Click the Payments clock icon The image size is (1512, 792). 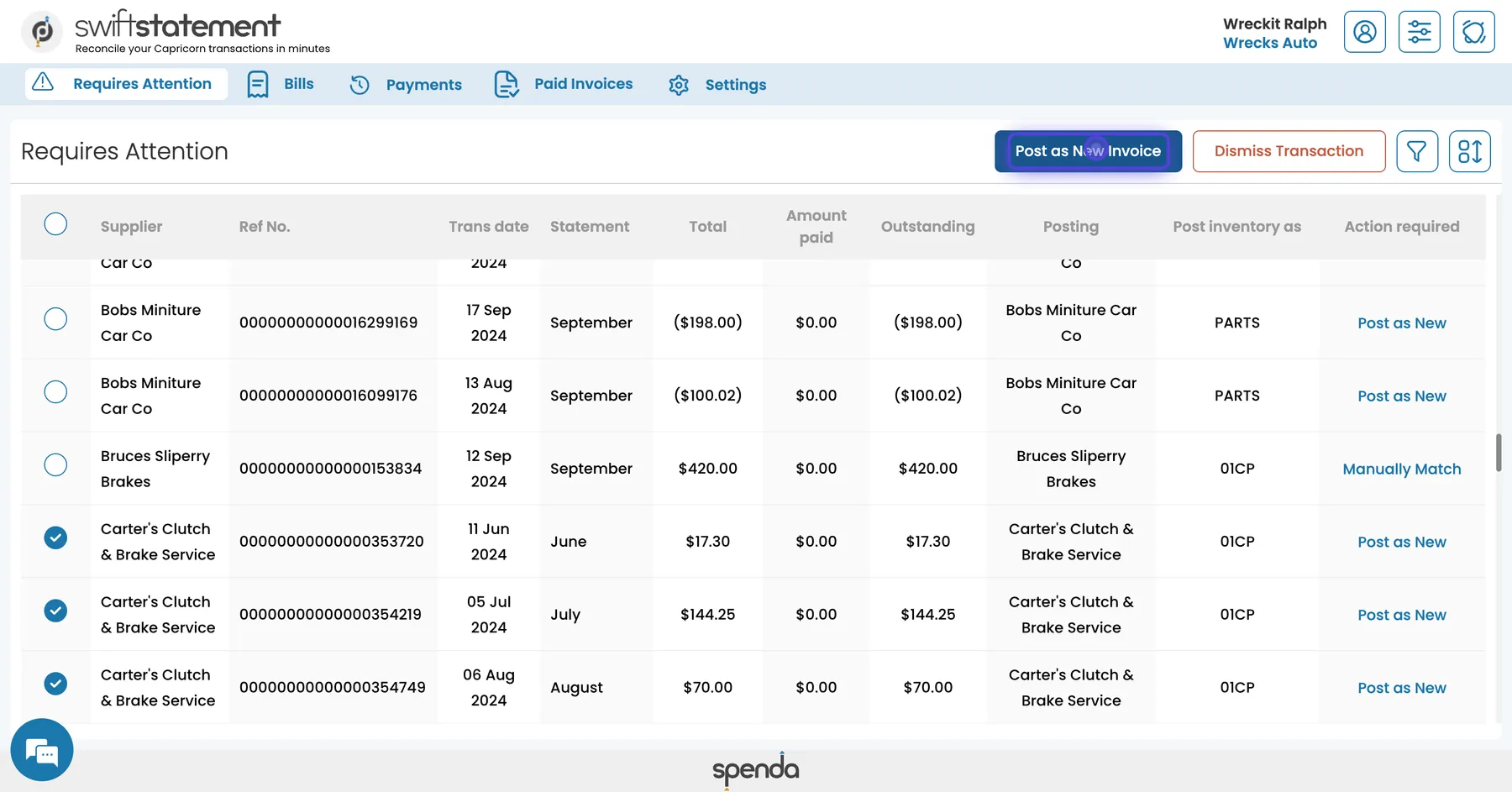point(360,84)
